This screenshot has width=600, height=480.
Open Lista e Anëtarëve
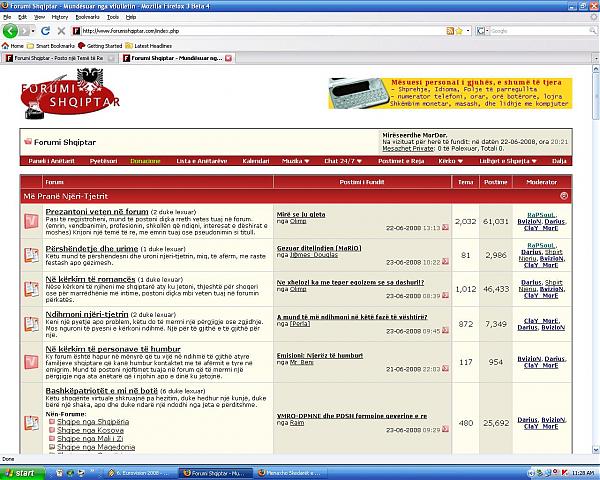coord(202,161)
